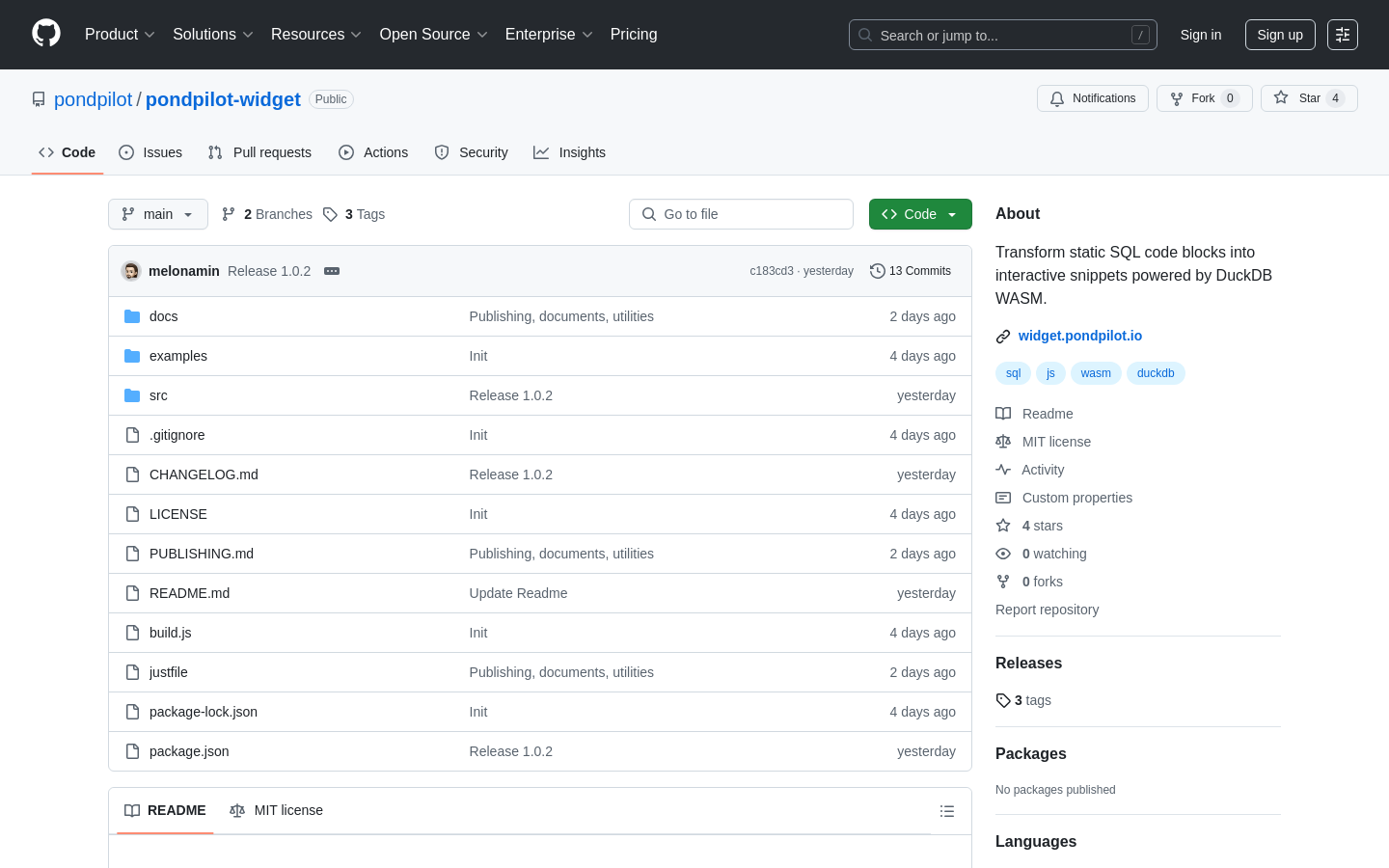Screen dimensions: 1389x868
Task: Open the command palette icon in header
Action: tap(1343, 35)
